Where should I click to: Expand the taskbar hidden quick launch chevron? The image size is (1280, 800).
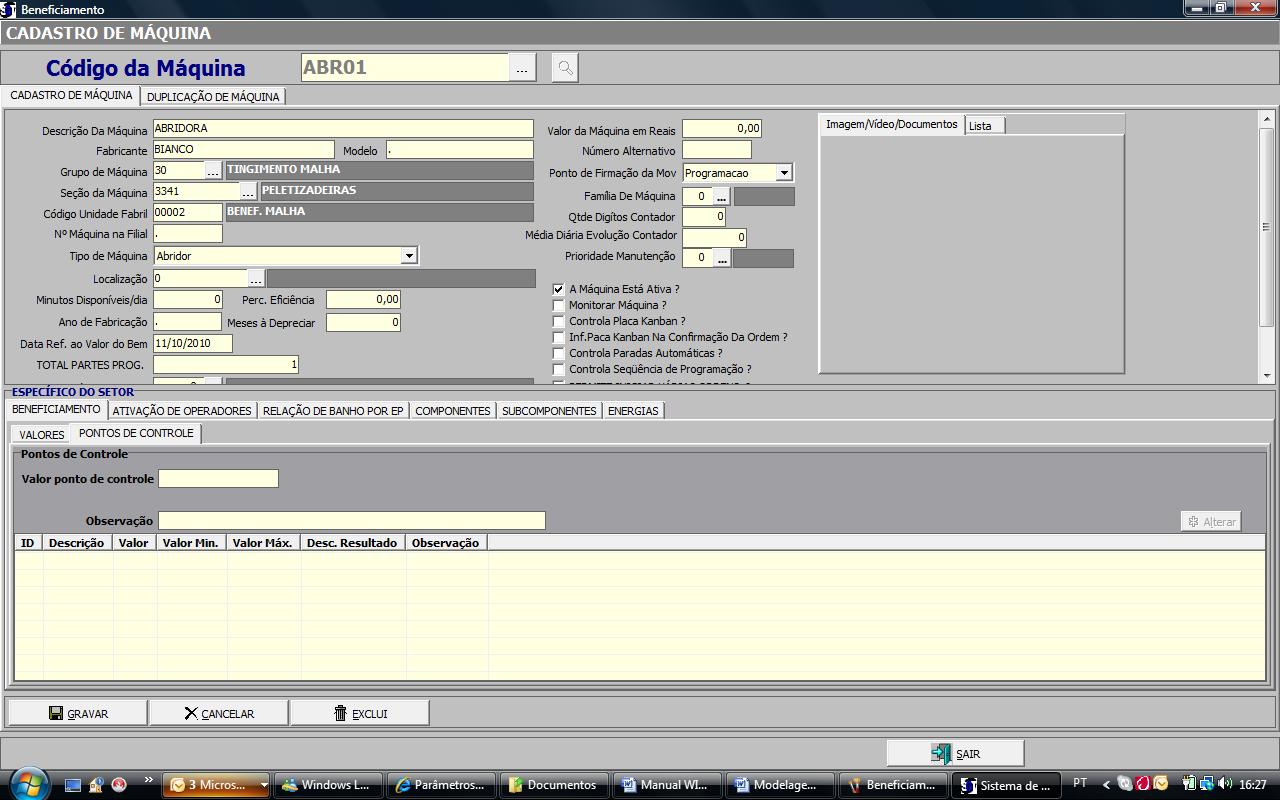tap(149, 780)
